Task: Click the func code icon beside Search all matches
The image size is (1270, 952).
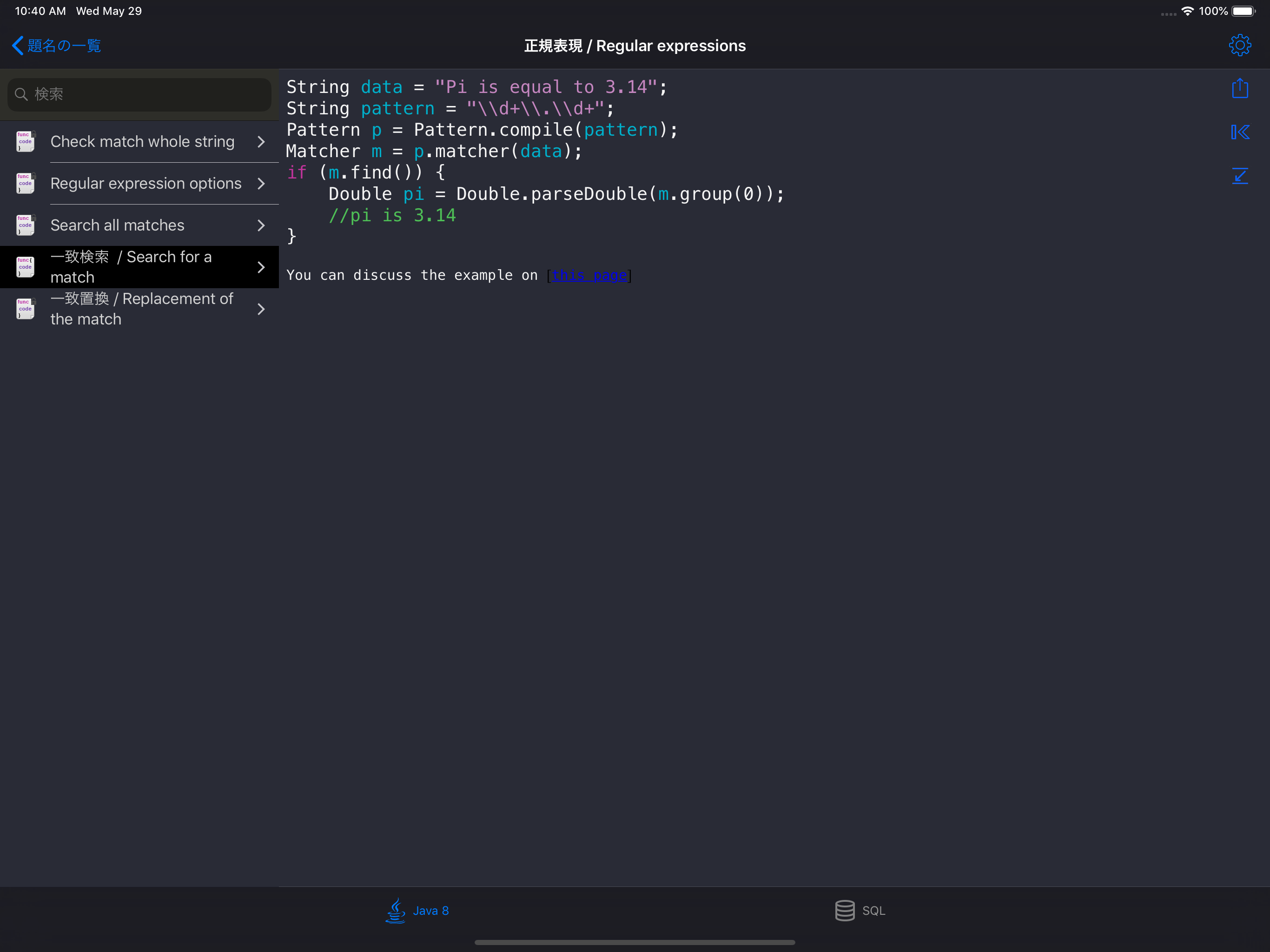Action: (25, 225)
